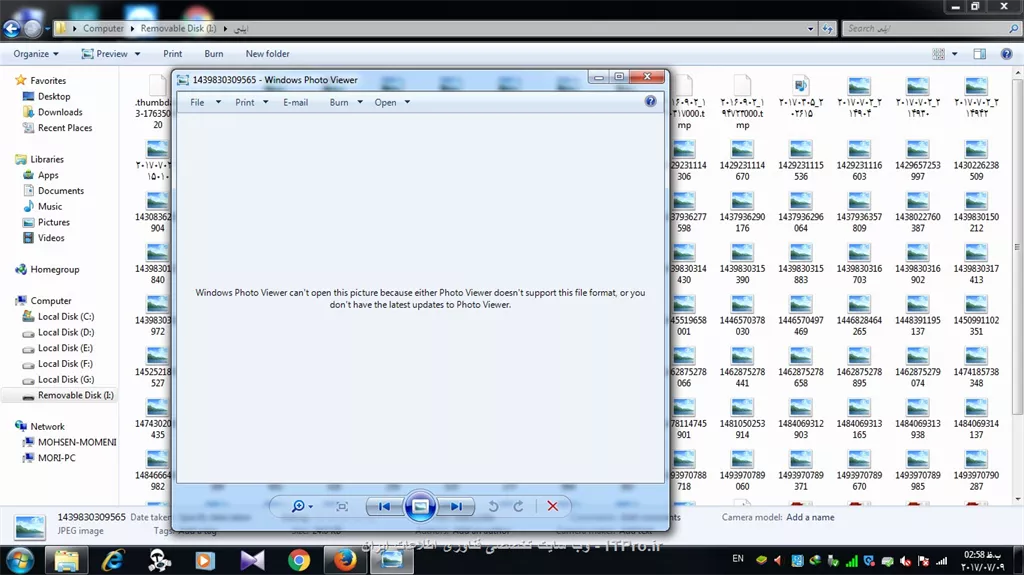1024x575 pixels.
Task: Start the slide show in Photo Viewer
Action: pos(420,506)
